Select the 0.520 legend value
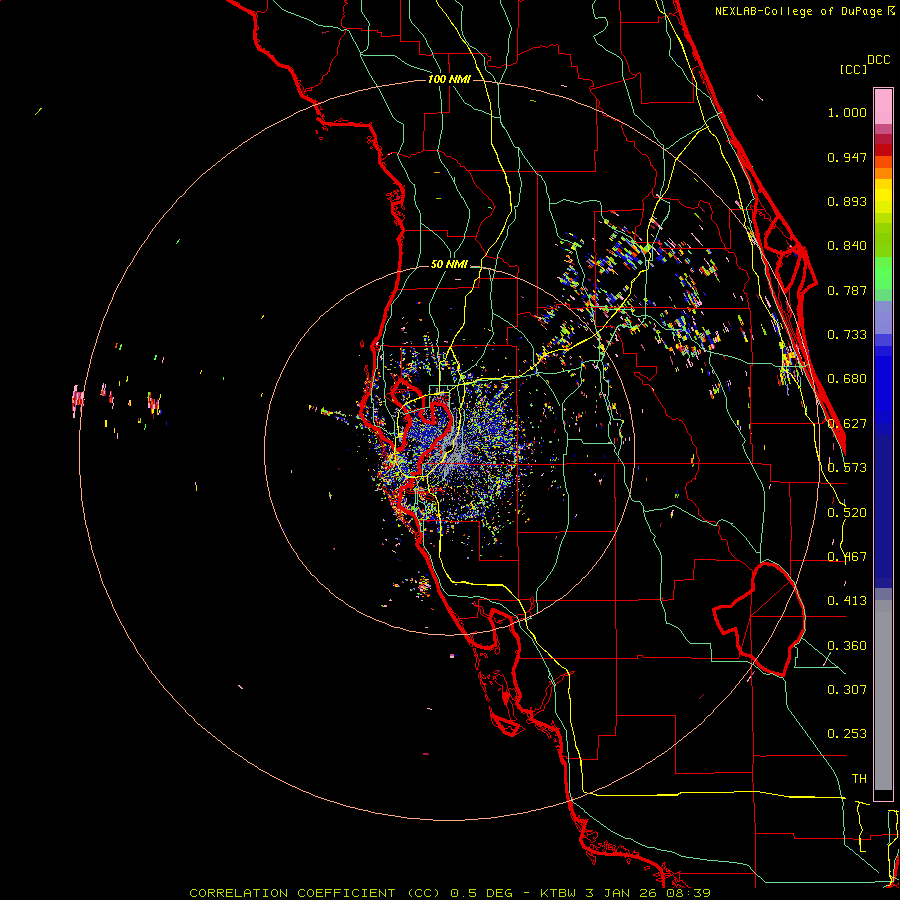The height and width of the screenshot is (900, 900). tap(847, 513)
